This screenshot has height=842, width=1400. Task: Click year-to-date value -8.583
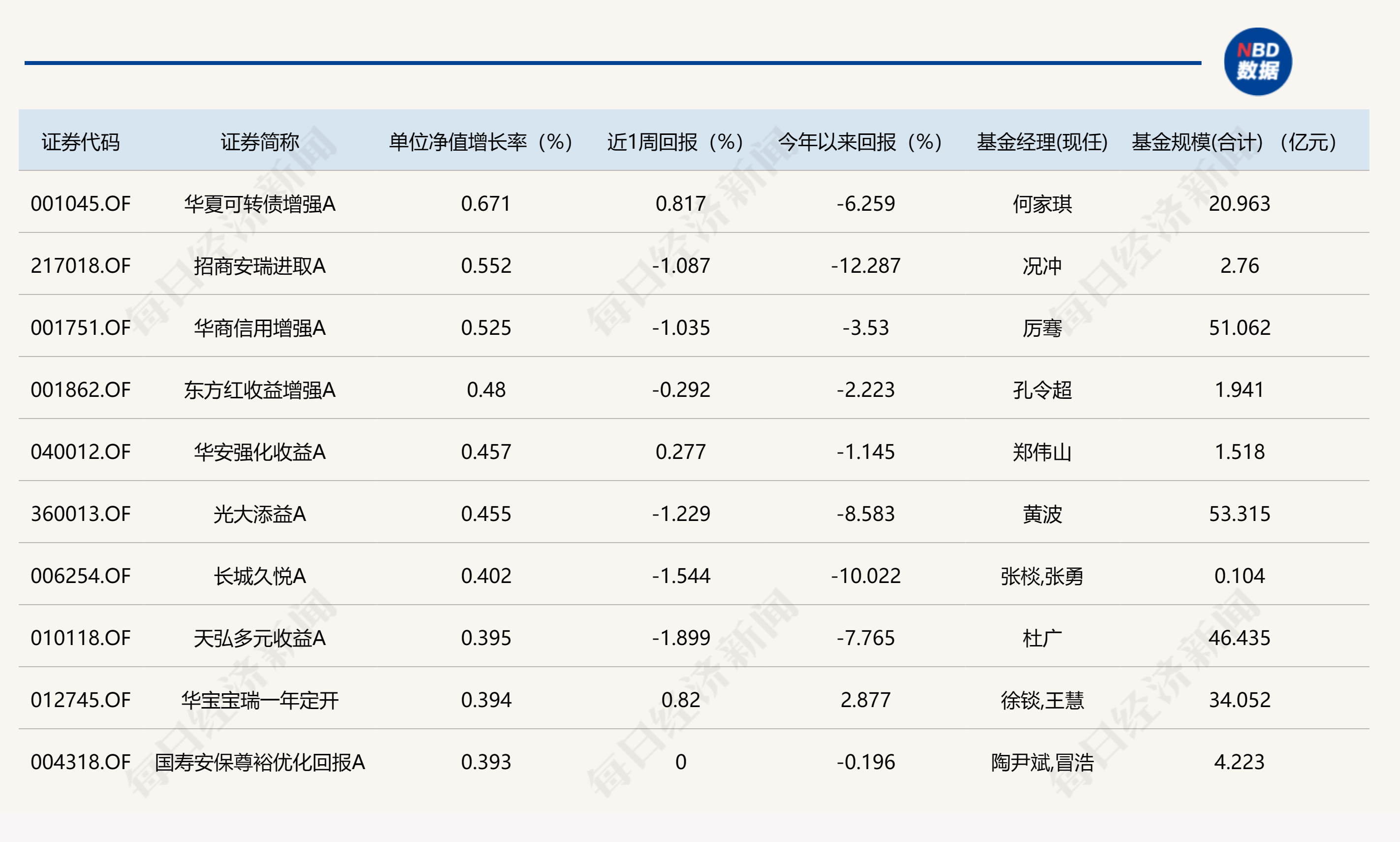pyautogui.click(x=865, y=514)
